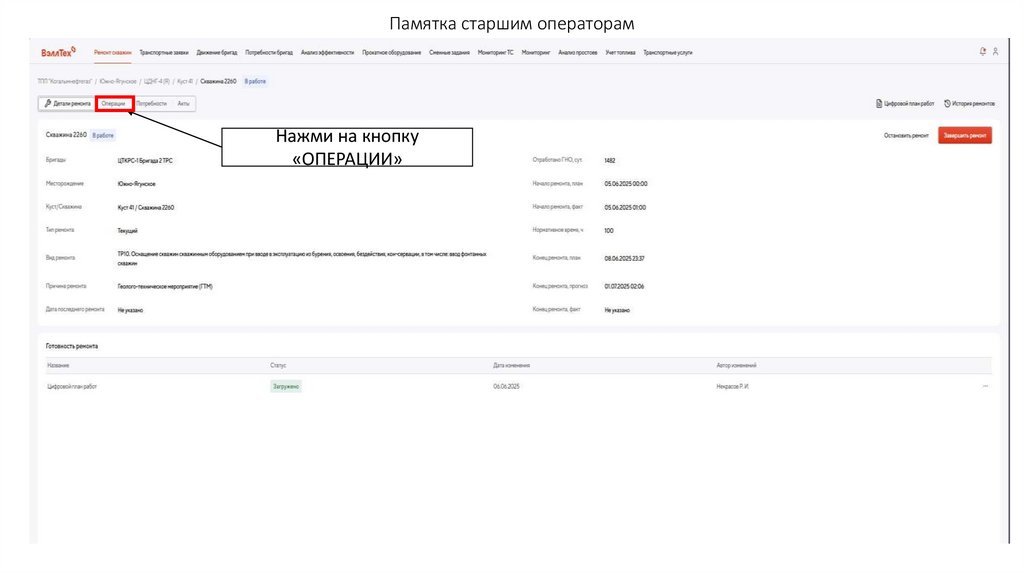Select the 06.06.2025 change date cell

pyautogui.click(x=506, y=386)
